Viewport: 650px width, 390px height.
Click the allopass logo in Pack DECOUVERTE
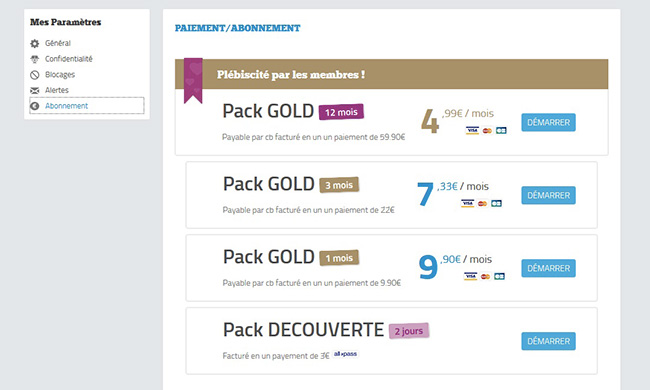[345, 354]
